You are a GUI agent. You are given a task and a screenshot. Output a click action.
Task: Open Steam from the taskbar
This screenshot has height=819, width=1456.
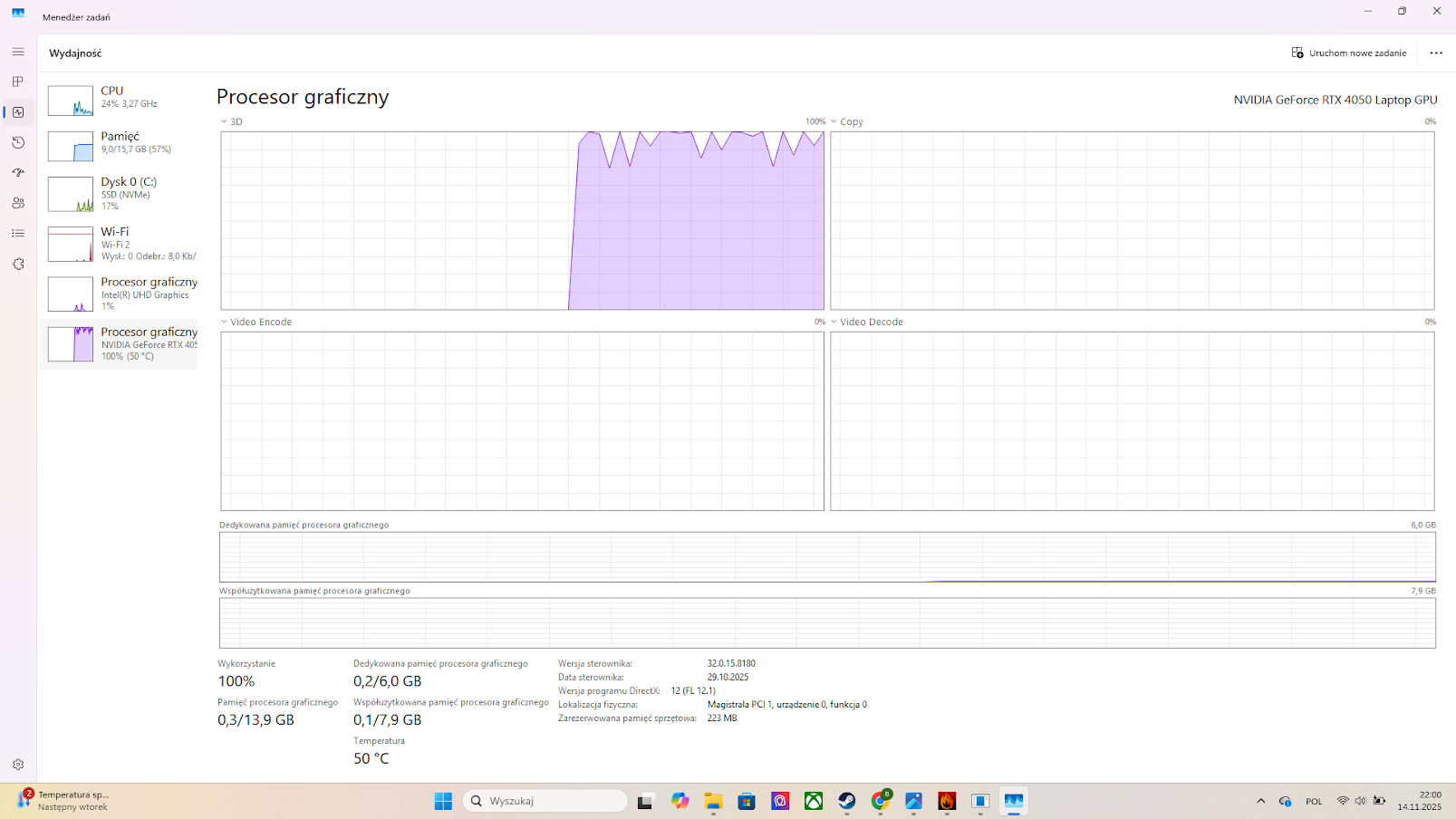click(x=847, y=801)
